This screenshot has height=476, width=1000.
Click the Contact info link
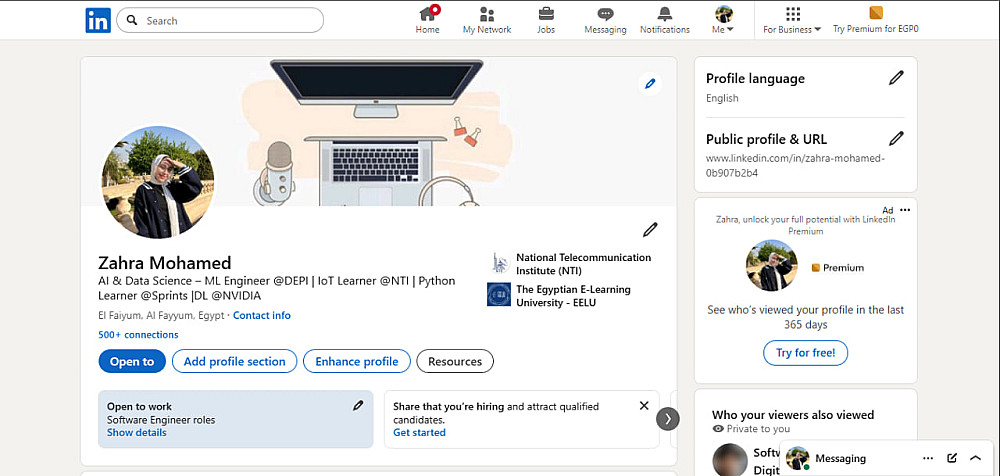pos(261,315)
